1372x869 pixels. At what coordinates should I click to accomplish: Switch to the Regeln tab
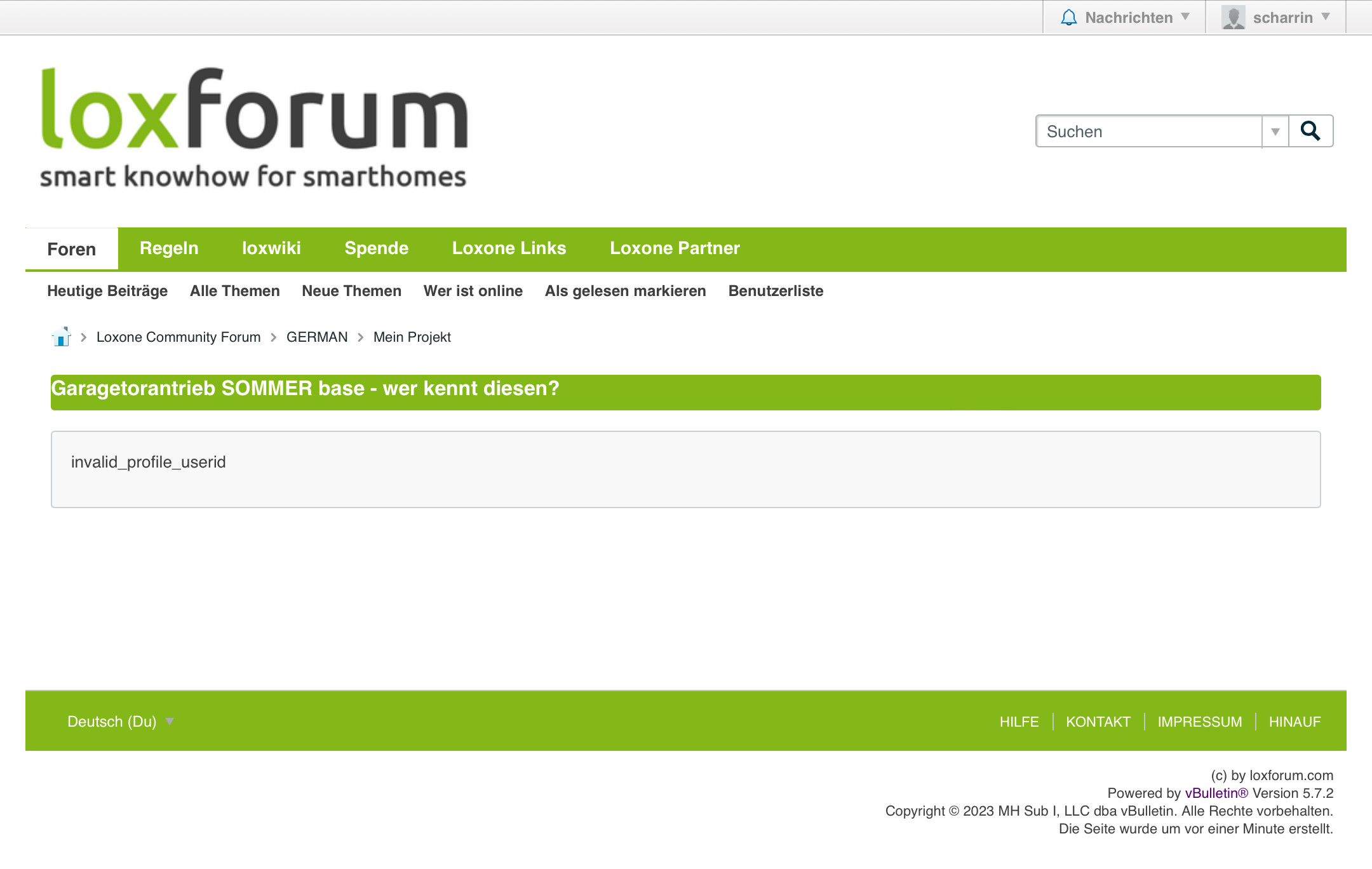click(169, 248)
